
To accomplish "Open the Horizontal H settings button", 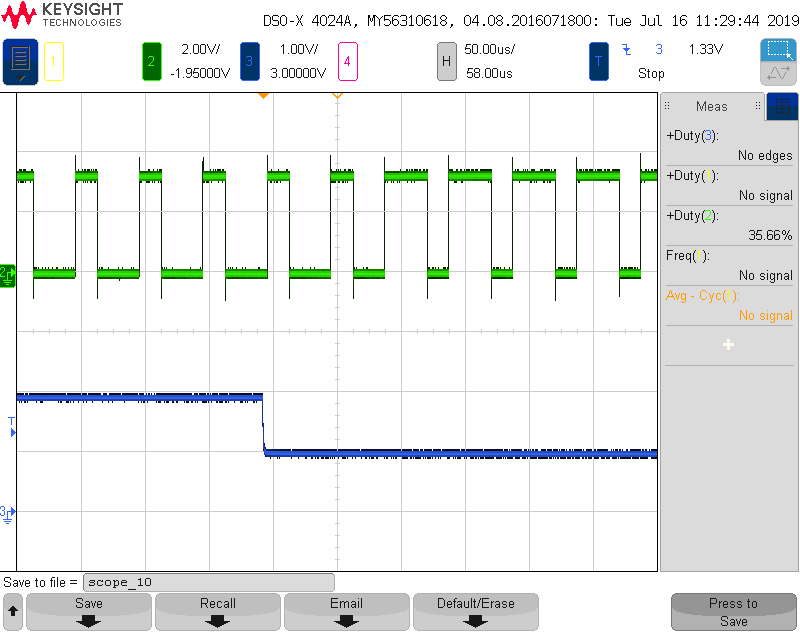I will [446, 61].
